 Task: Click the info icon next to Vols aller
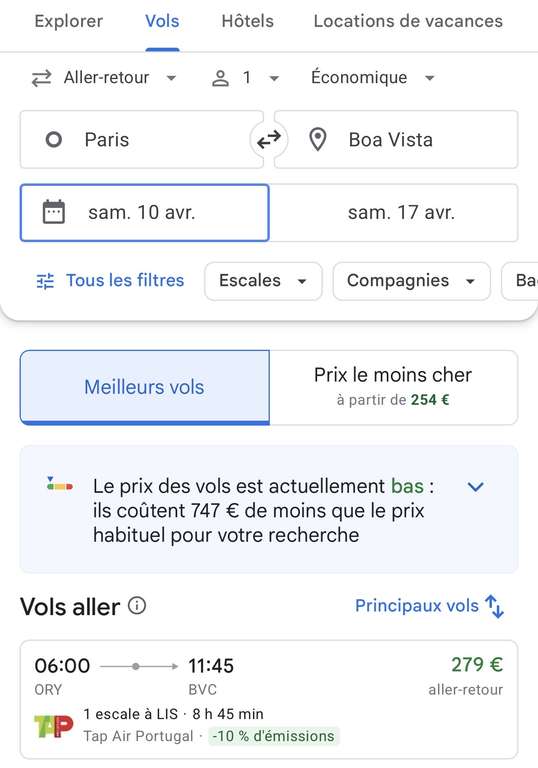137,606
